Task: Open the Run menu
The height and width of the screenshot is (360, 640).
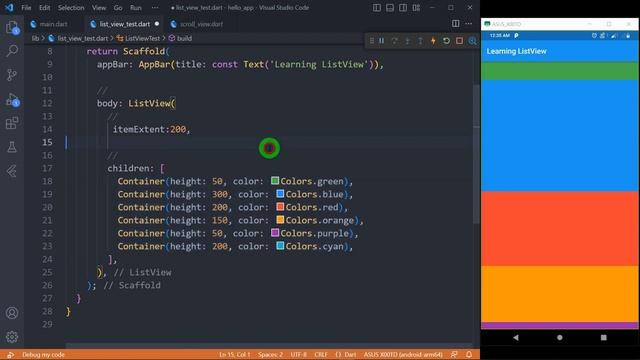Action: point(136,8)
